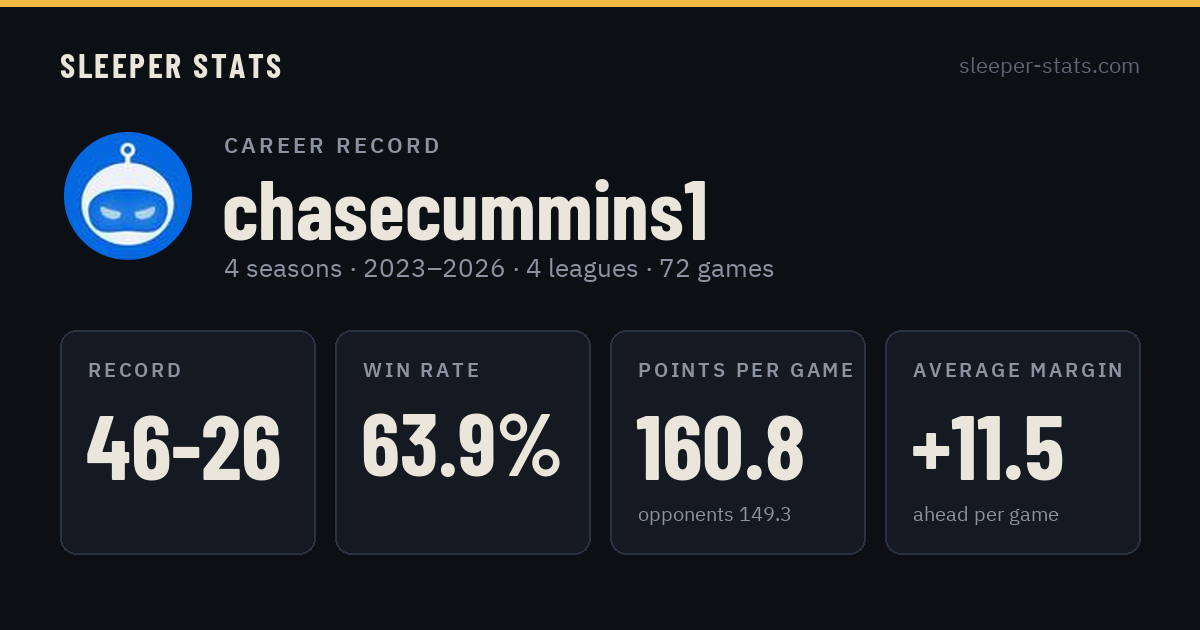Select the AVERAGE MARGIN card
This screenshot has height=630, width=1200.
(x=1013, y=442)
